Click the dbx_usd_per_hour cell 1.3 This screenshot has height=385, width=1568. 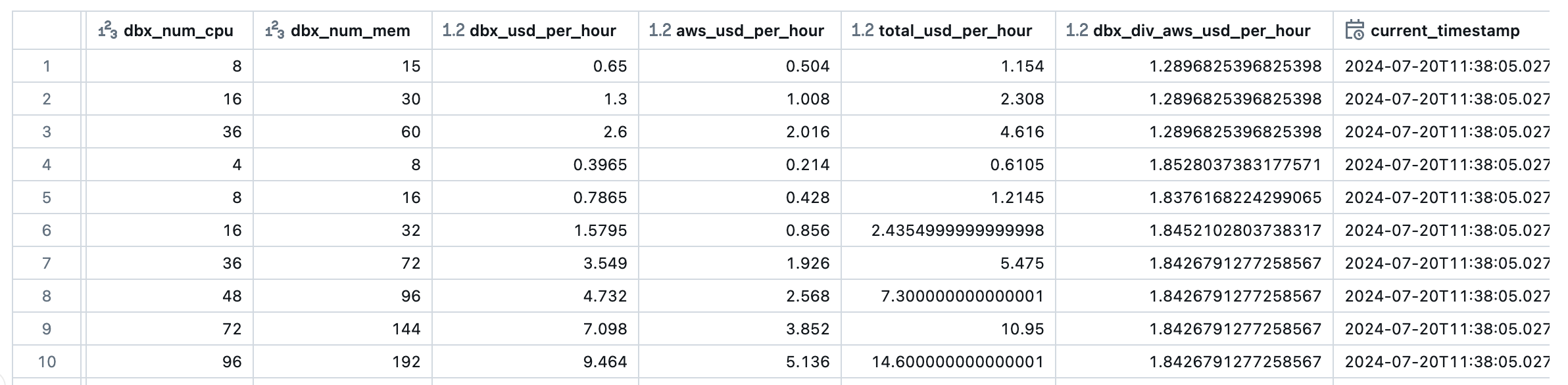click(x=535, y=99)
